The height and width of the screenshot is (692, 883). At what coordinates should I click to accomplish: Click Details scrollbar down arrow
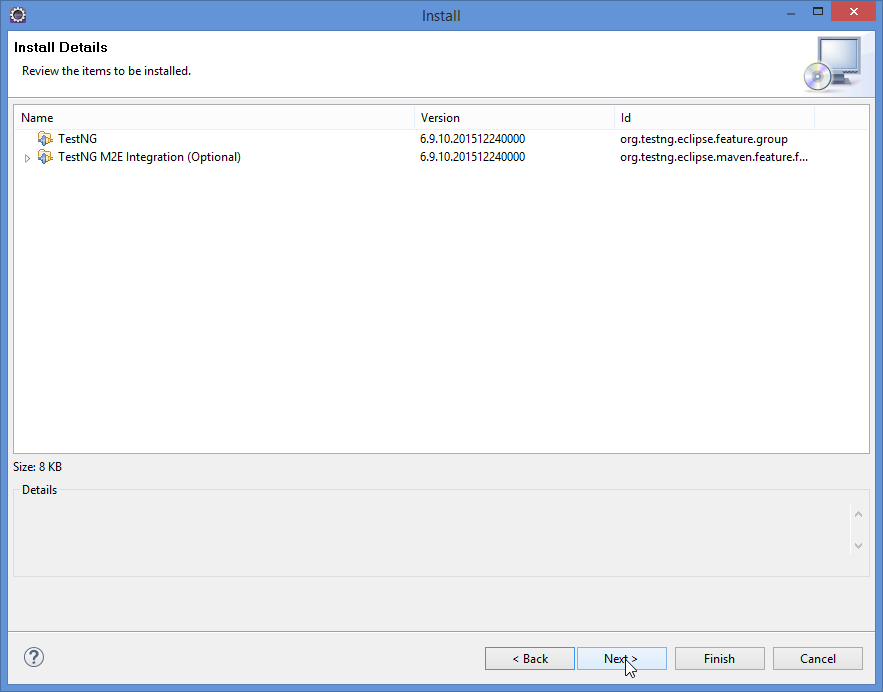[858, 545]
